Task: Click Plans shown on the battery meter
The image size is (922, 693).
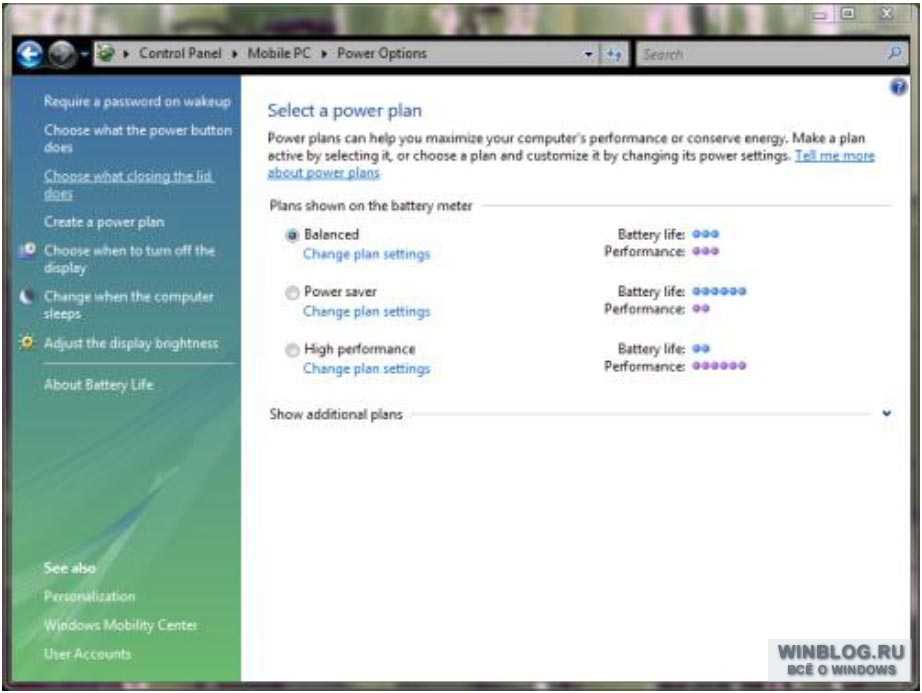Action: pos(371,206)
